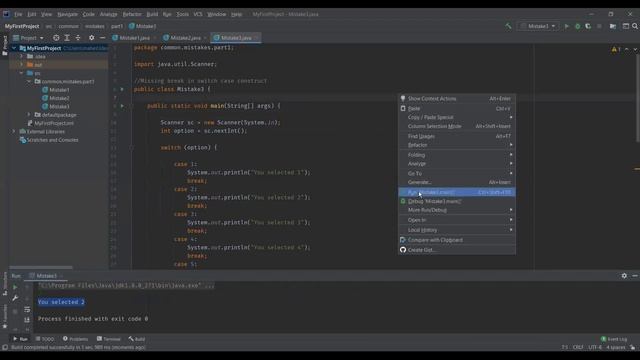Choose Generate... in context menu
The width and height of the screenshot is (640, 360).
pyautogui.click(x=457, y=182)
